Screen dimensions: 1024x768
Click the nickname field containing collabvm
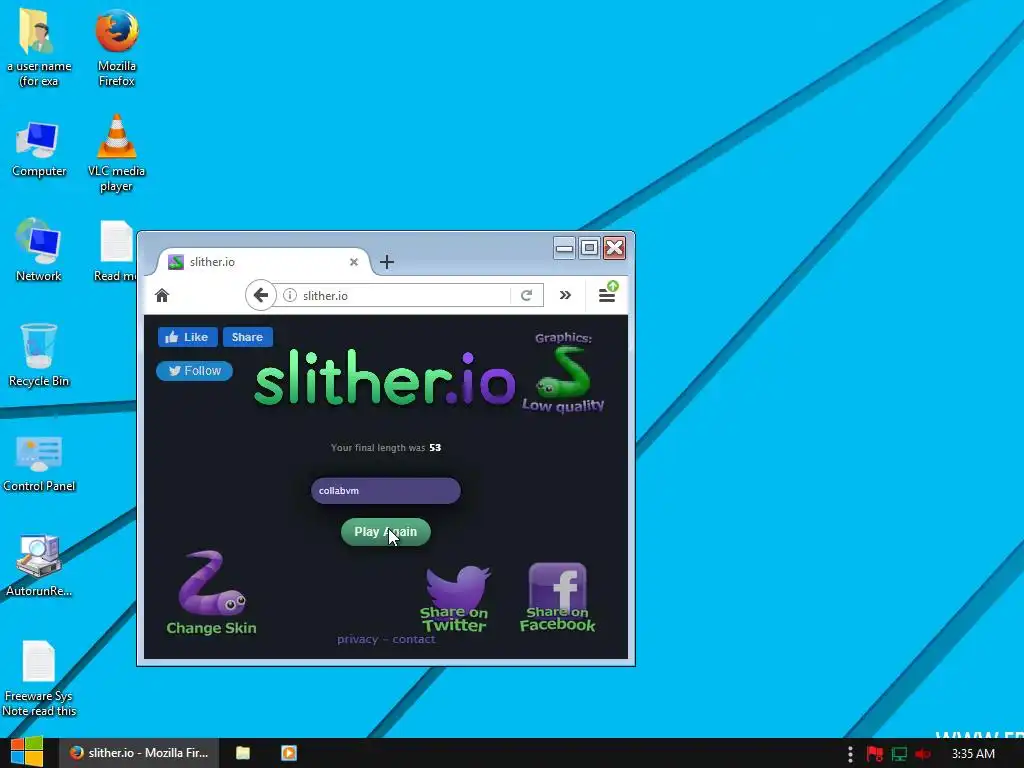pos(386,490)
